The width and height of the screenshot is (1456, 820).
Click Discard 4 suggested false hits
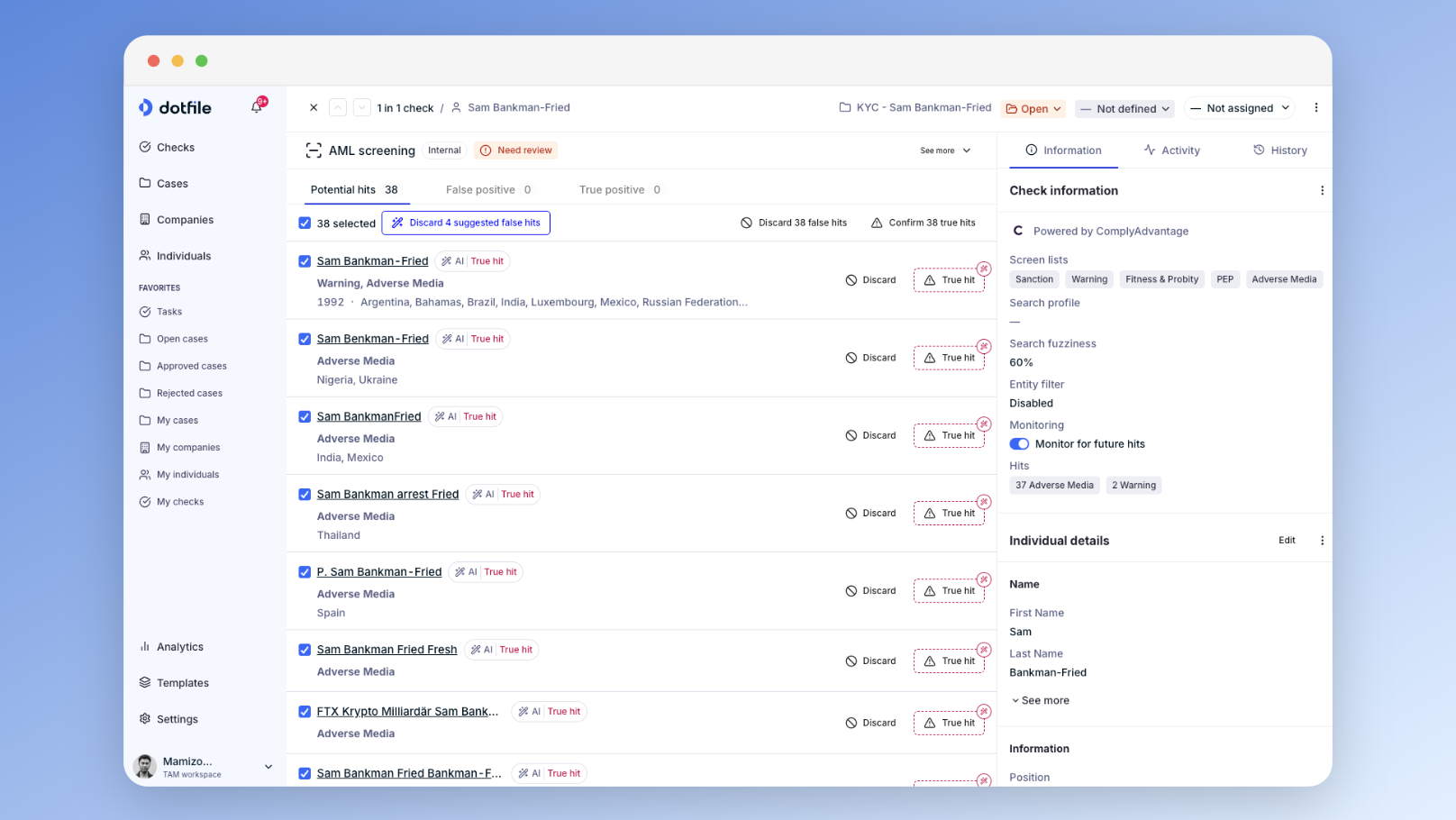click(x=466, y=223)
